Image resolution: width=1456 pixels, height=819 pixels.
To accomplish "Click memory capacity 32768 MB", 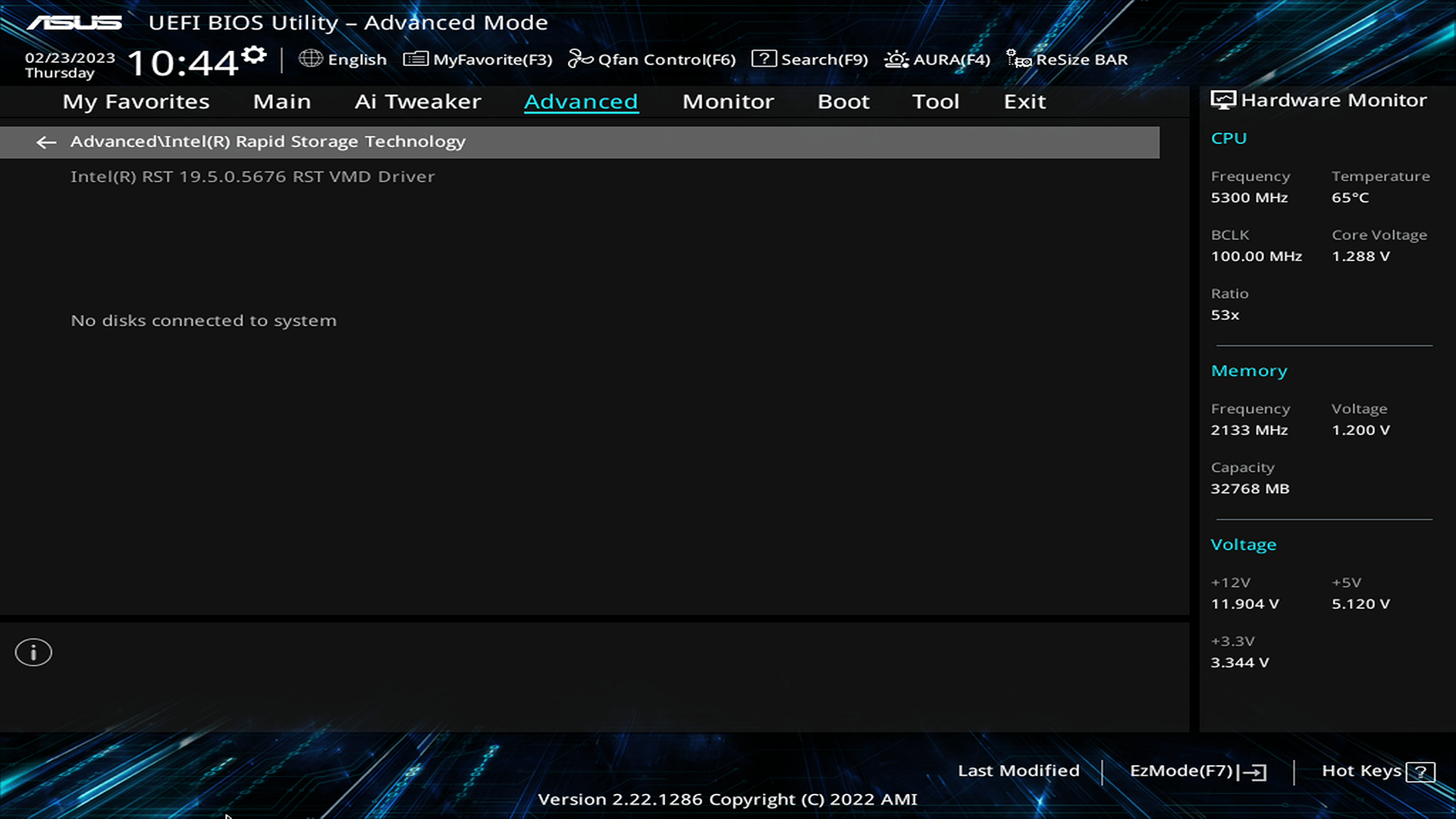I will [1250, 489].
